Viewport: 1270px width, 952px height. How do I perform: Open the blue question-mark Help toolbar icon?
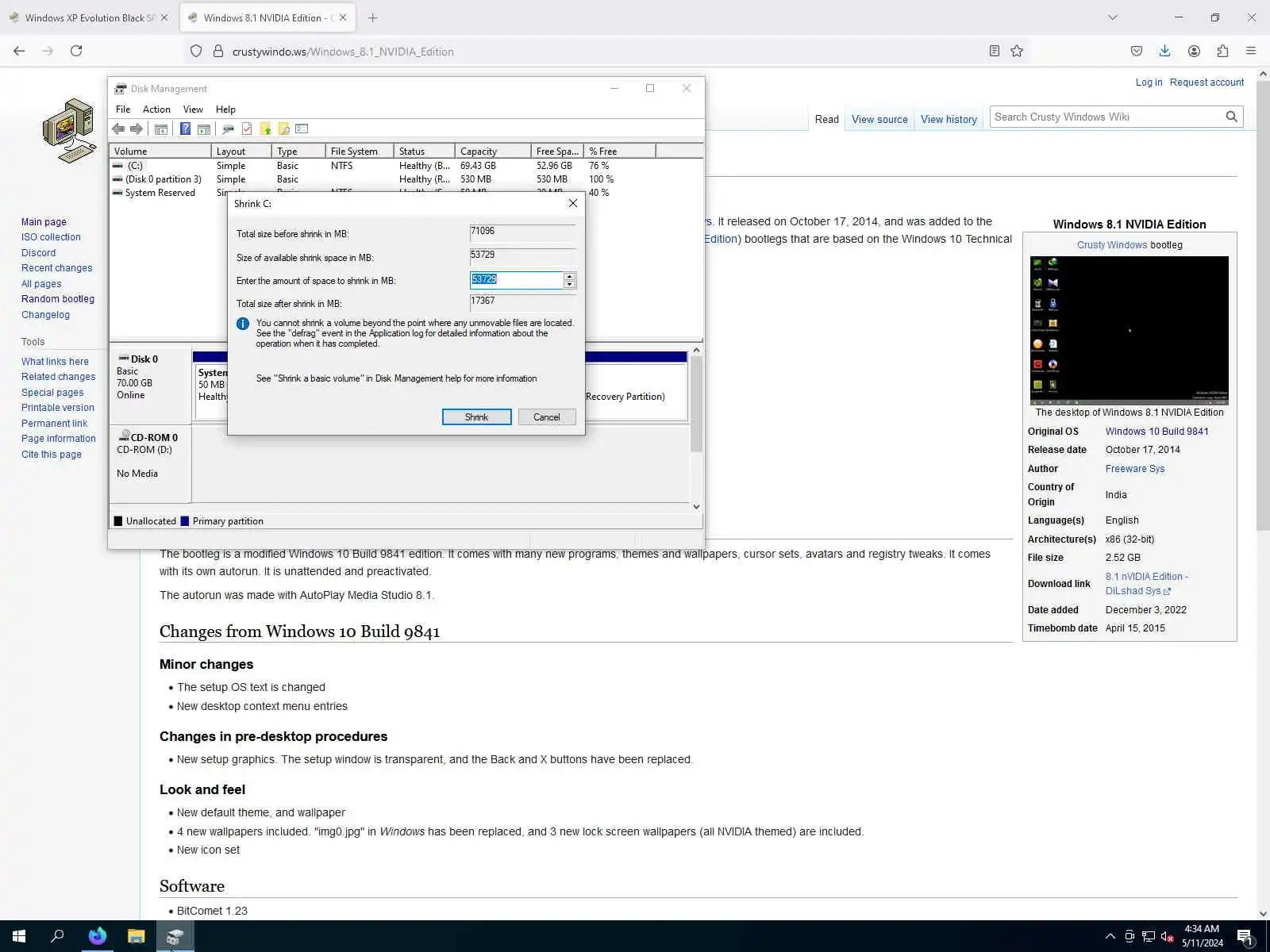click(185, 129)
